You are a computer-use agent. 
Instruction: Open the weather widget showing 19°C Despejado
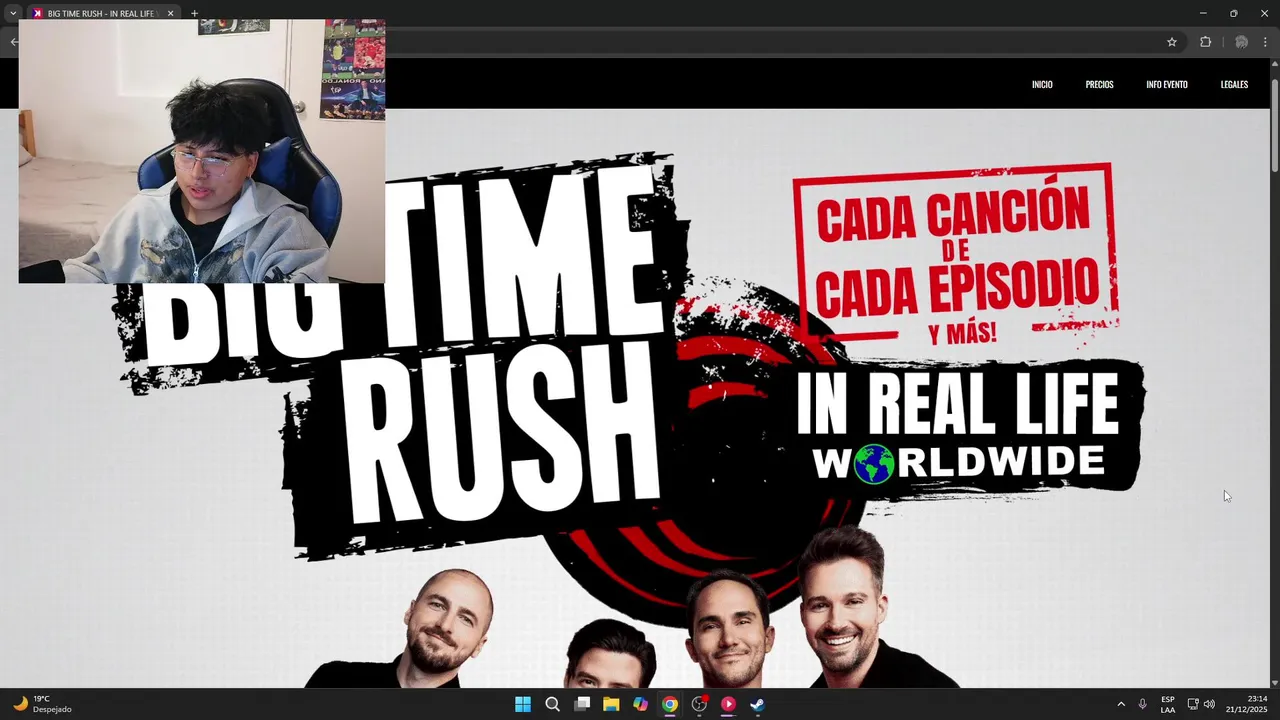point(42,704)
